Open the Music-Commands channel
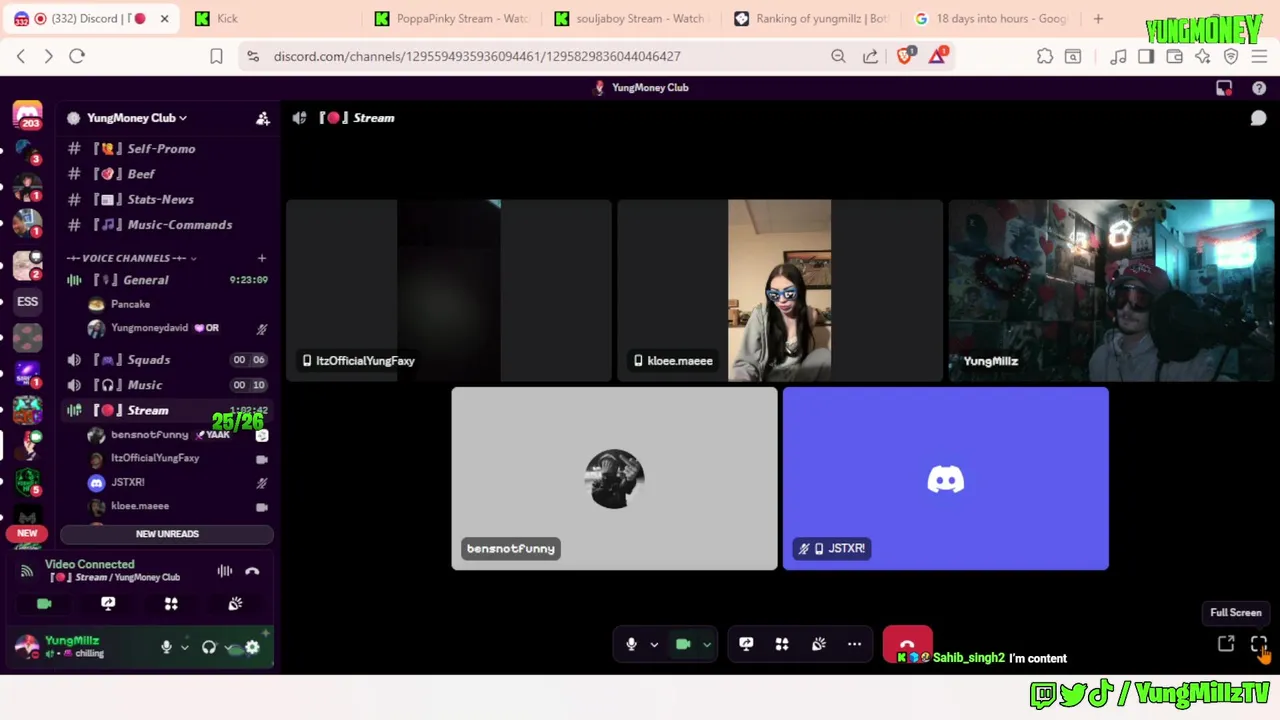1280x720 pixels. coord(166,225)
